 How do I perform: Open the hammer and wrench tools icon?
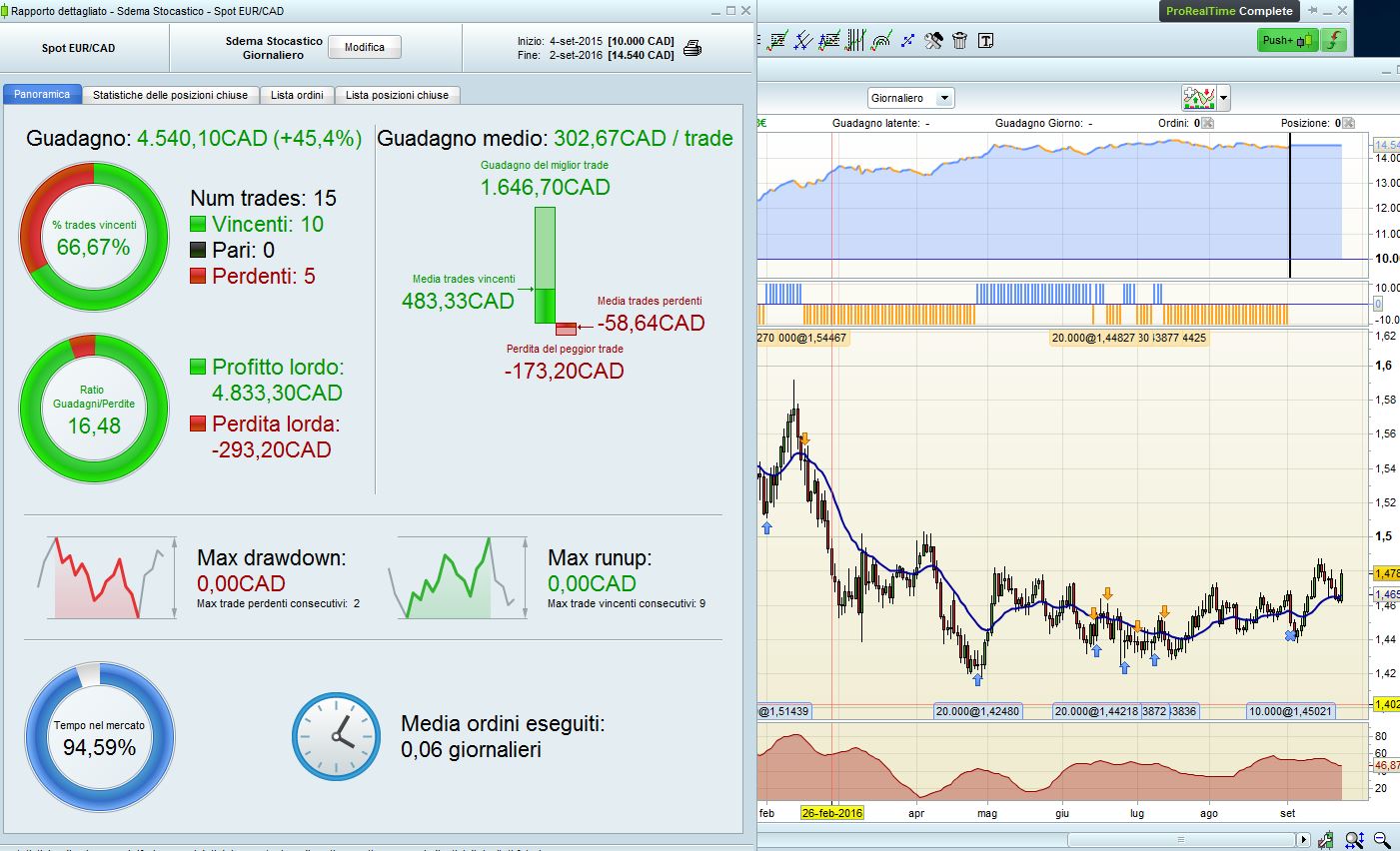(x=933, y=41)
